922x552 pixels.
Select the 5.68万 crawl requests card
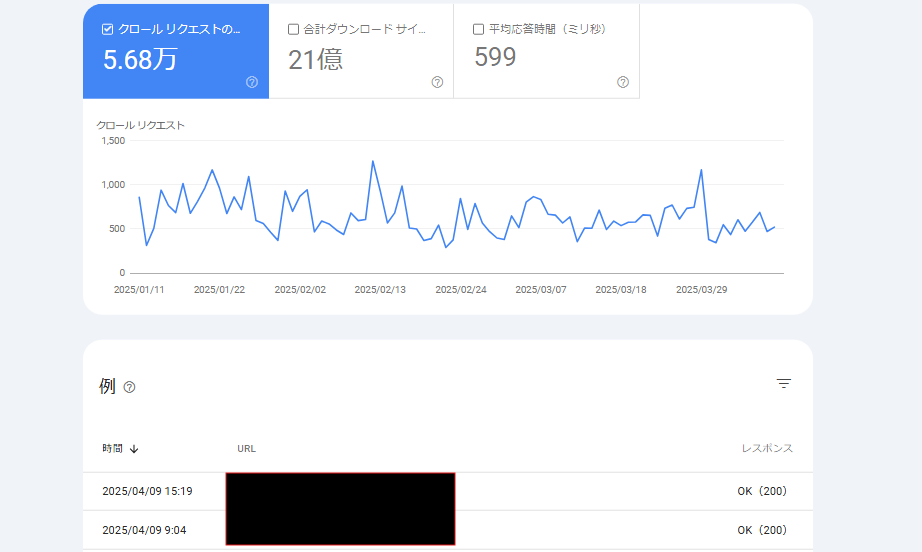[176, 52]
